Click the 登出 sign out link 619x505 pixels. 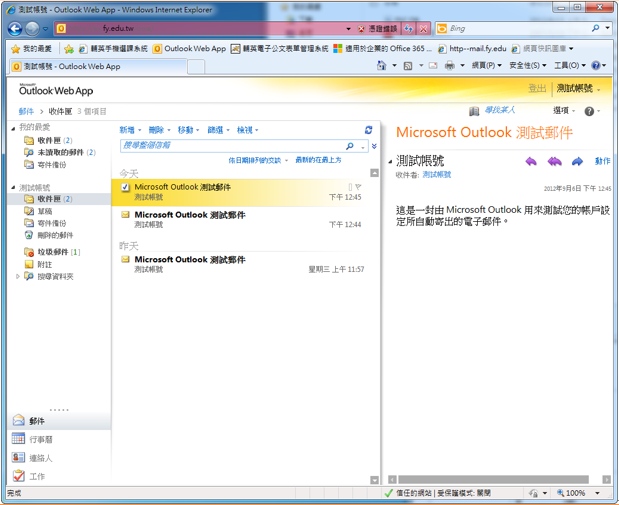[537, 88]
